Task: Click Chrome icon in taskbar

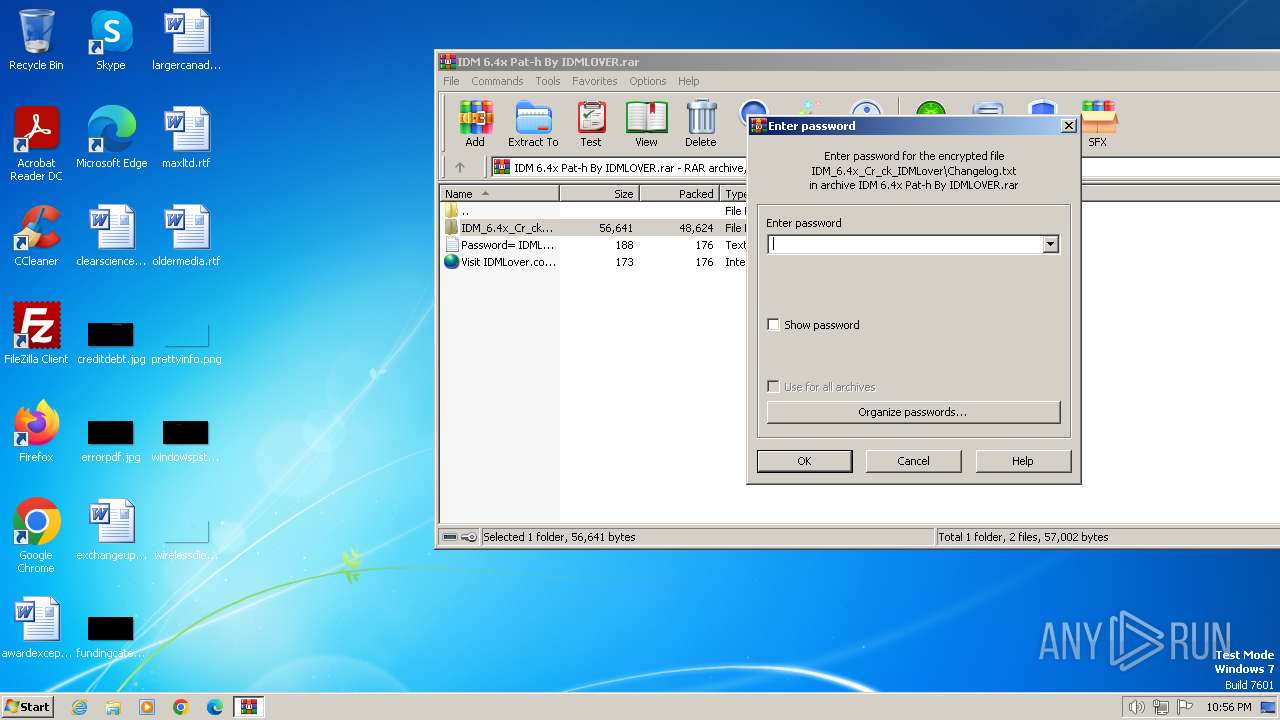Action: [181, 707]
